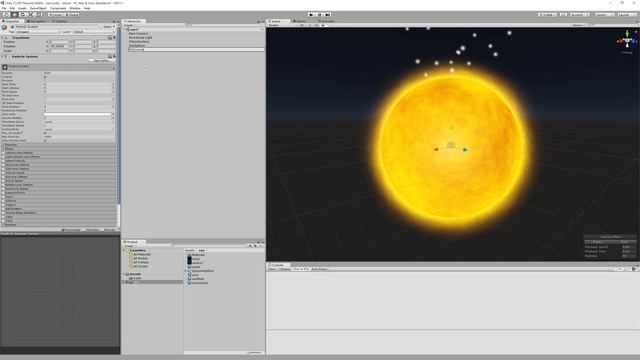
Task: Toggle Local/Global handle rotation button
Action: [71, 15]
